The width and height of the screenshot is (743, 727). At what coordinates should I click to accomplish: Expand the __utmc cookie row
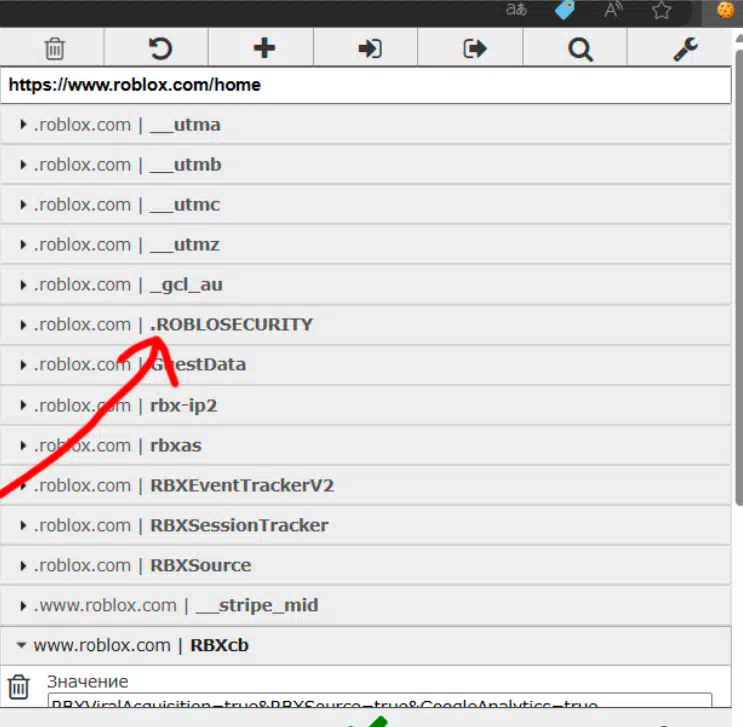pyautogui.click(x=365, y=205)
